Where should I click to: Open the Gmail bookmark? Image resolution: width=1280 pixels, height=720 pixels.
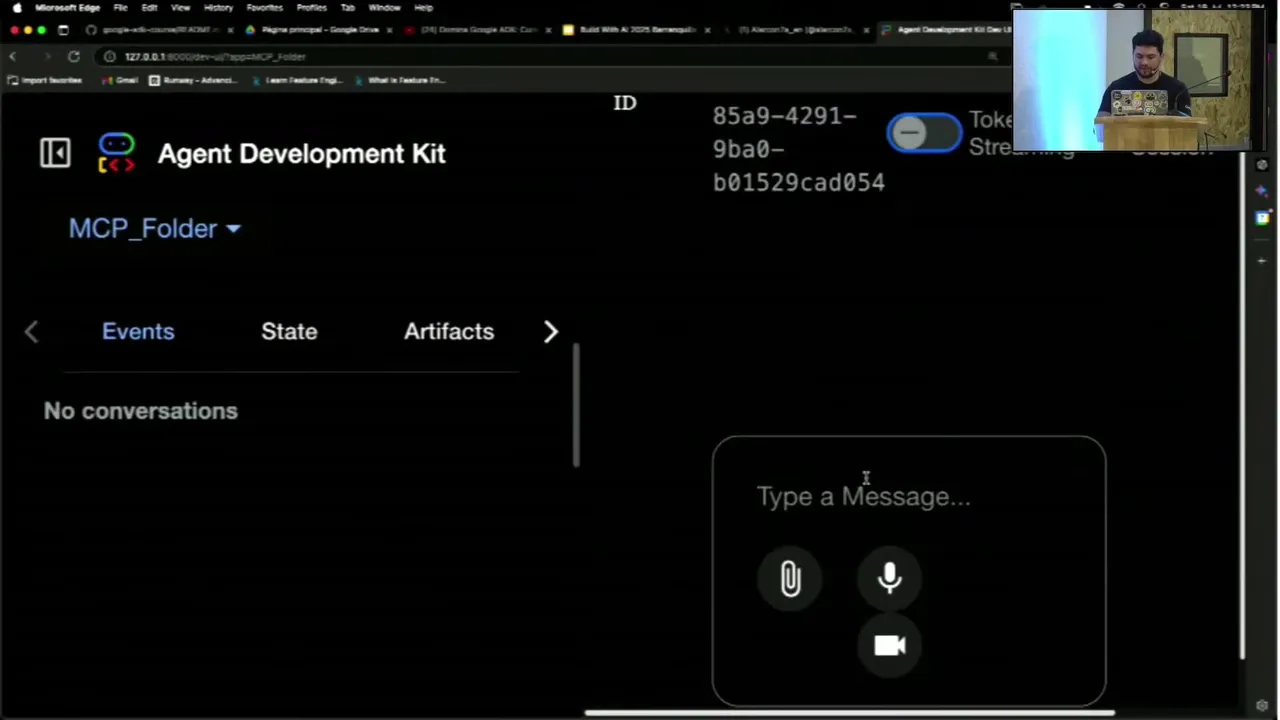(120, 80)
